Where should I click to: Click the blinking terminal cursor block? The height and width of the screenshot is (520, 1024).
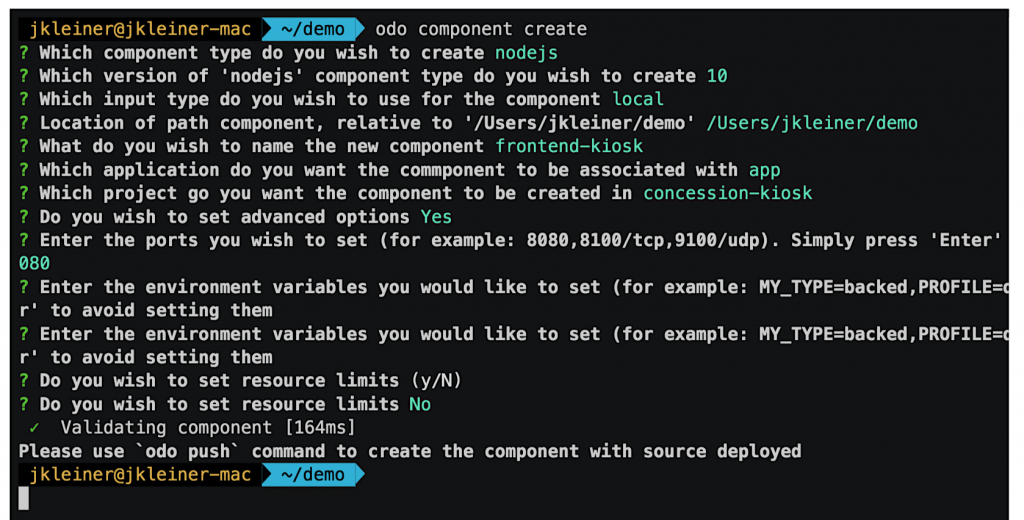[24, 498]
